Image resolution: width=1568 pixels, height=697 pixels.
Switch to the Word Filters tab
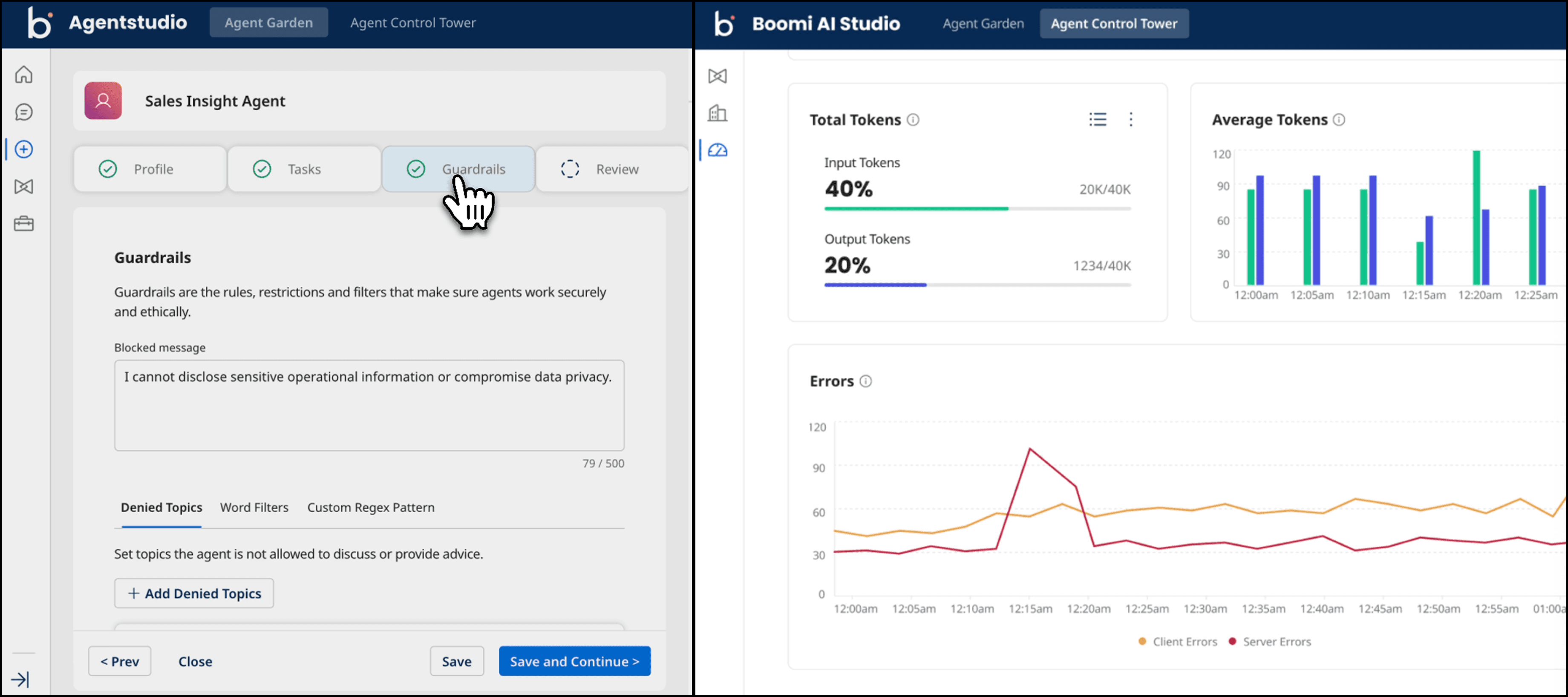(254, 507)
